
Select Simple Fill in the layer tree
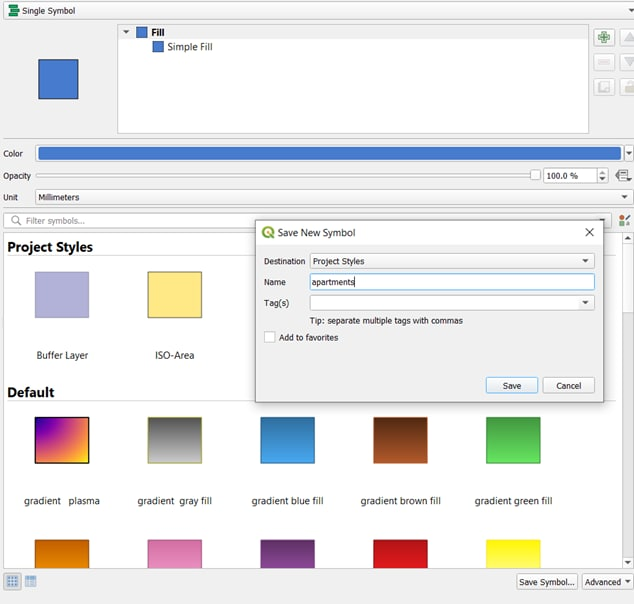(189, 47)
